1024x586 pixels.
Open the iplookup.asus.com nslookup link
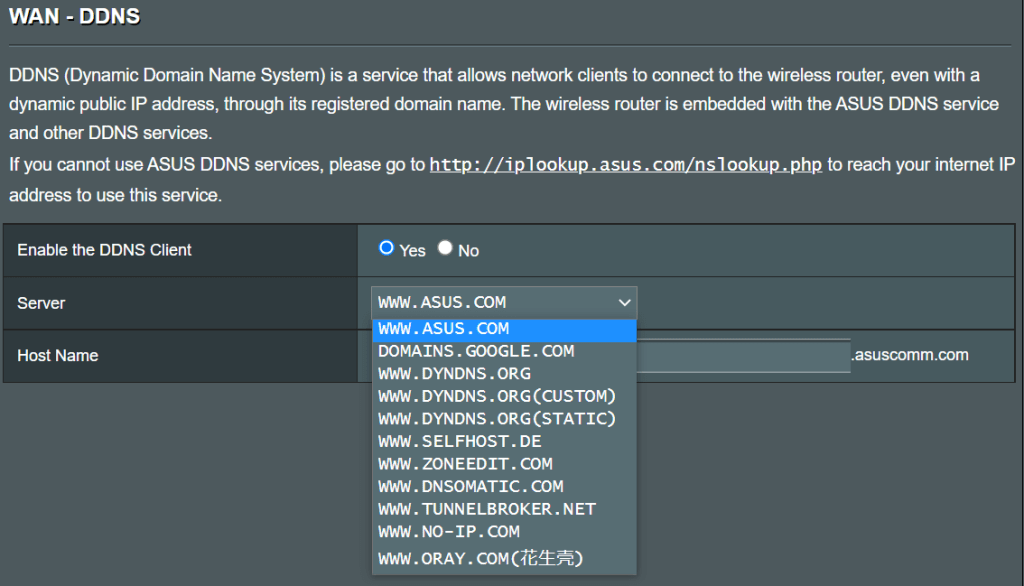pyautogui.click(x=625, y=164)
